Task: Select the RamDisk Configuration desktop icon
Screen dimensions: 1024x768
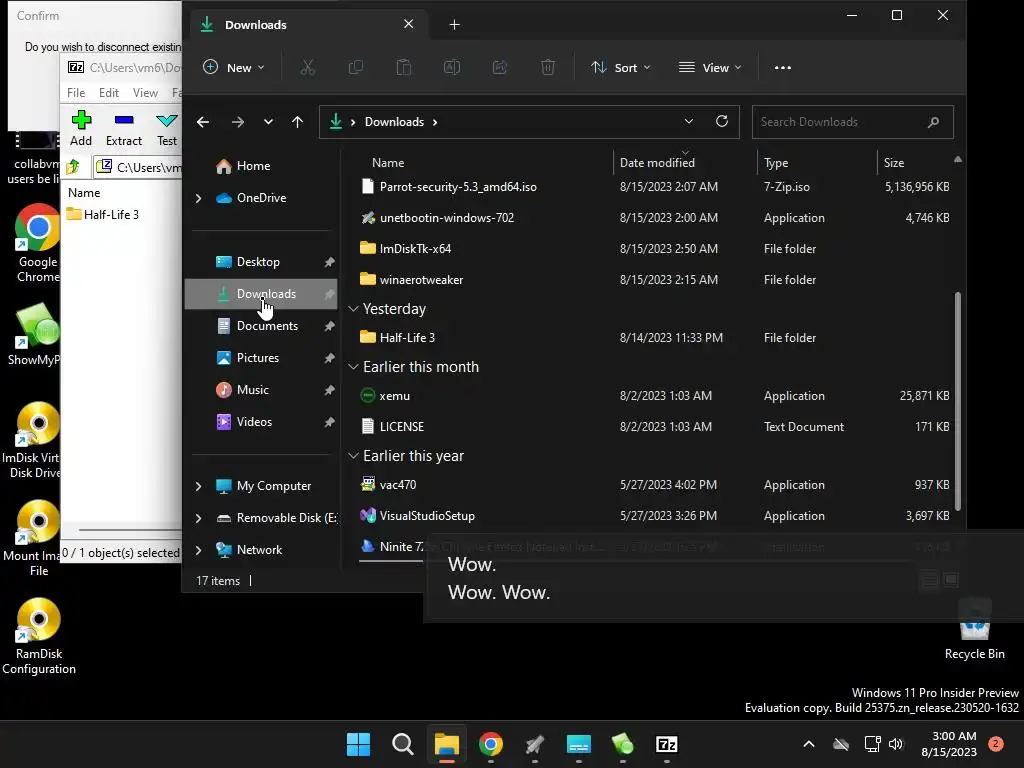Action: click(39, 636)
